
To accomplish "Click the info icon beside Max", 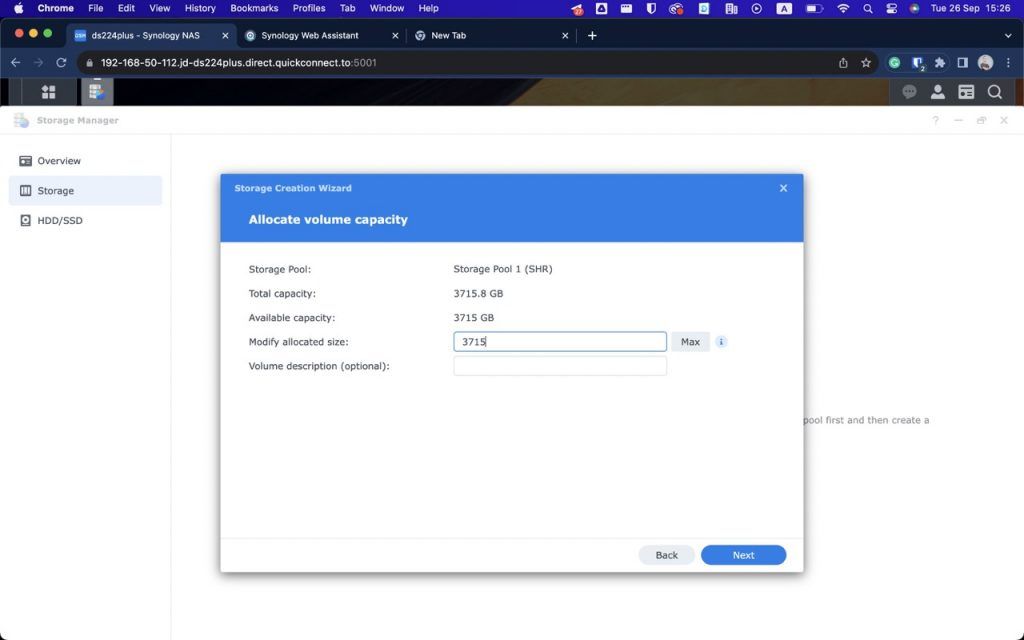I will pos(721,342).
